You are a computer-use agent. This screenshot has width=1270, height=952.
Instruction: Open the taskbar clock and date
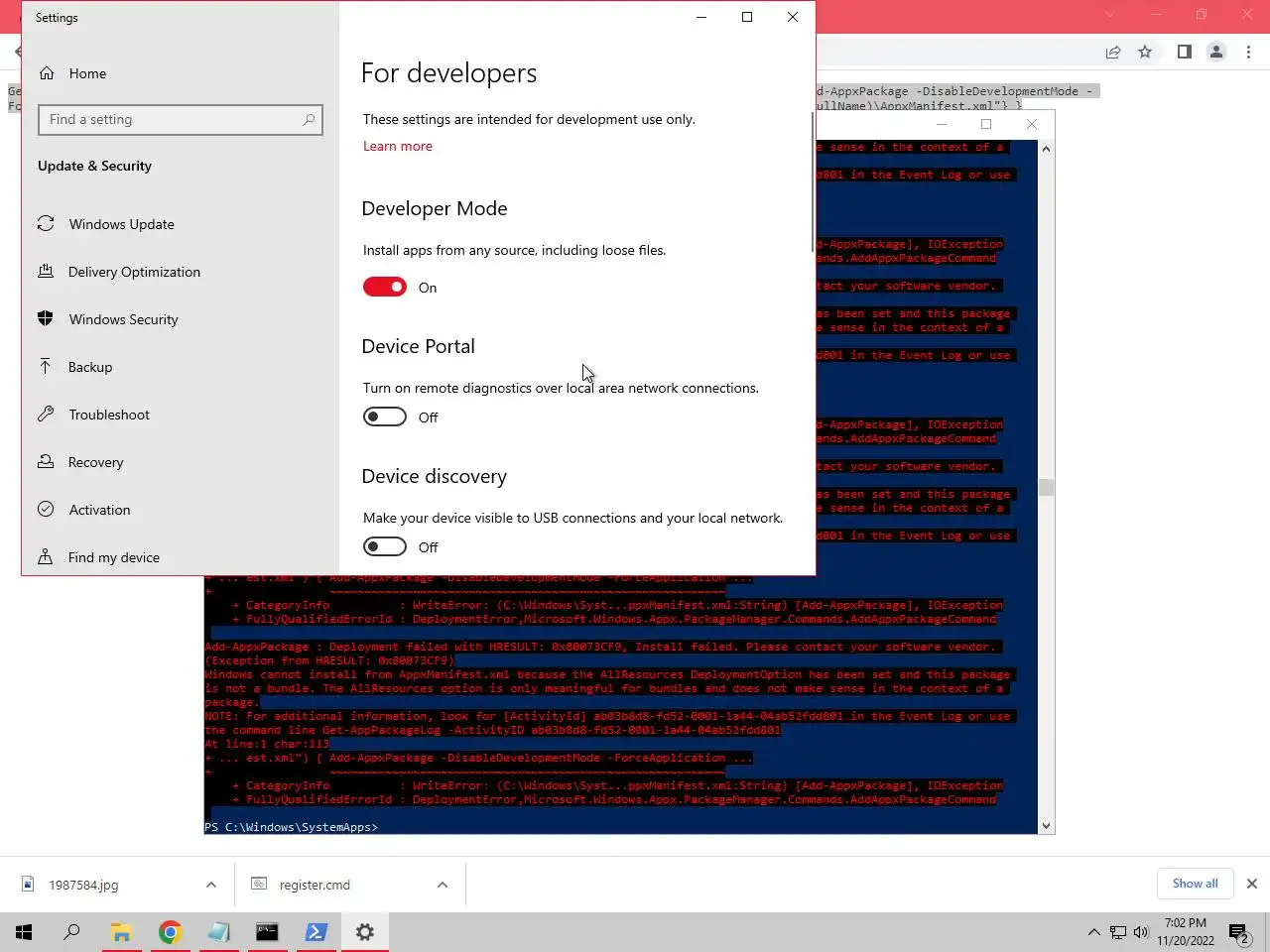click(x=1186, y=932)
